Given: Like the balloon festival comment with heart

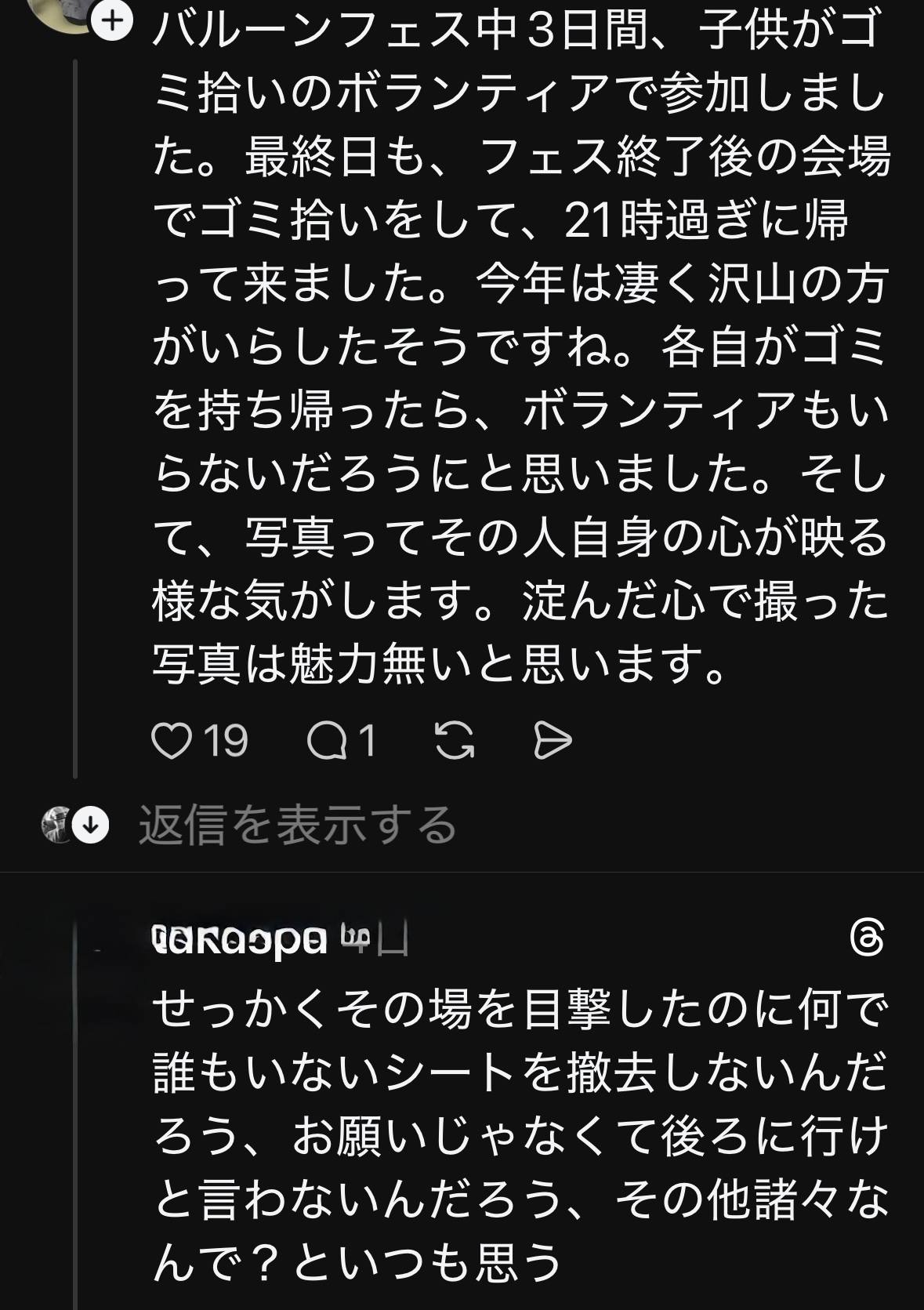Looking at the screenshot, I should [171, 741].
